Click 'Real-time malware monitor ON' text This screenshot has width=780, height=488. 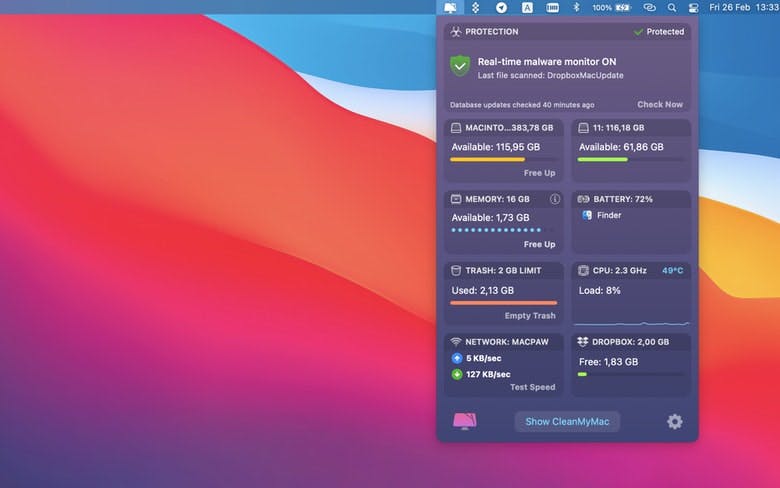coord(547,62)
